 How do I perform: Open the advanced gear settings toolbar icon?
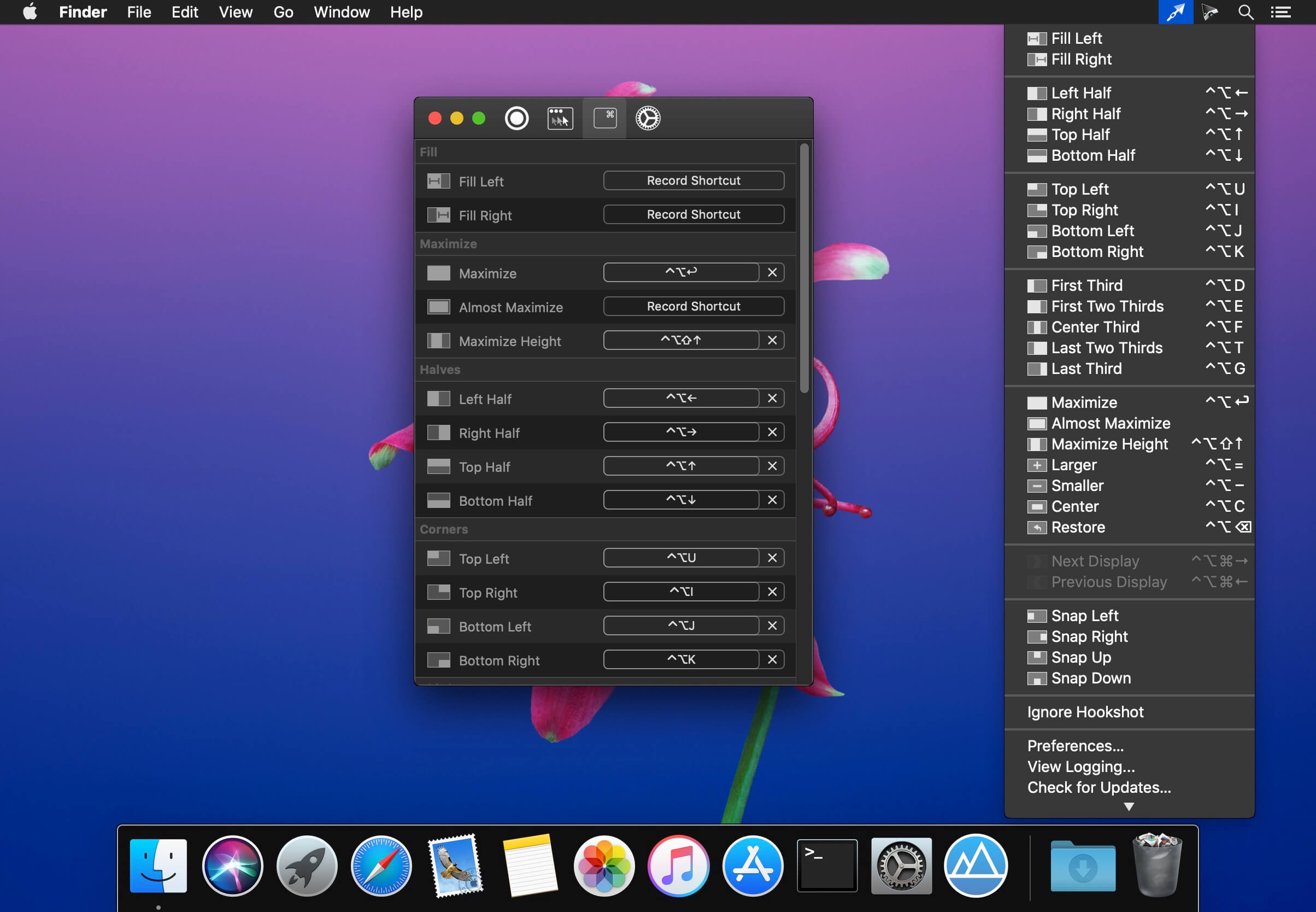pos(648,118)
